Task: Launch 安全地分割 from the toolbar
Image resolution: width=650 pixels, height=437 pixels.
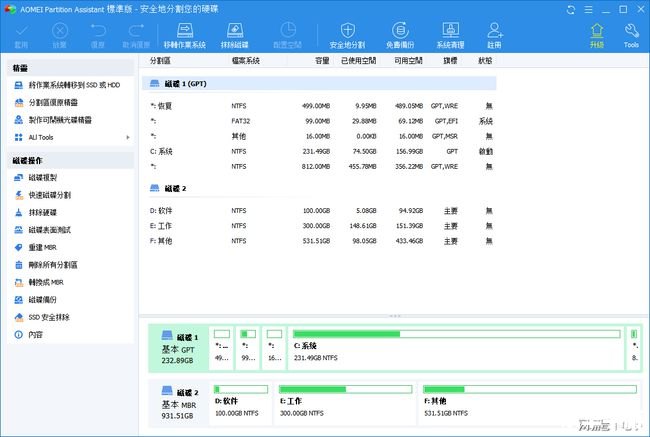Action: coord(347,35)
